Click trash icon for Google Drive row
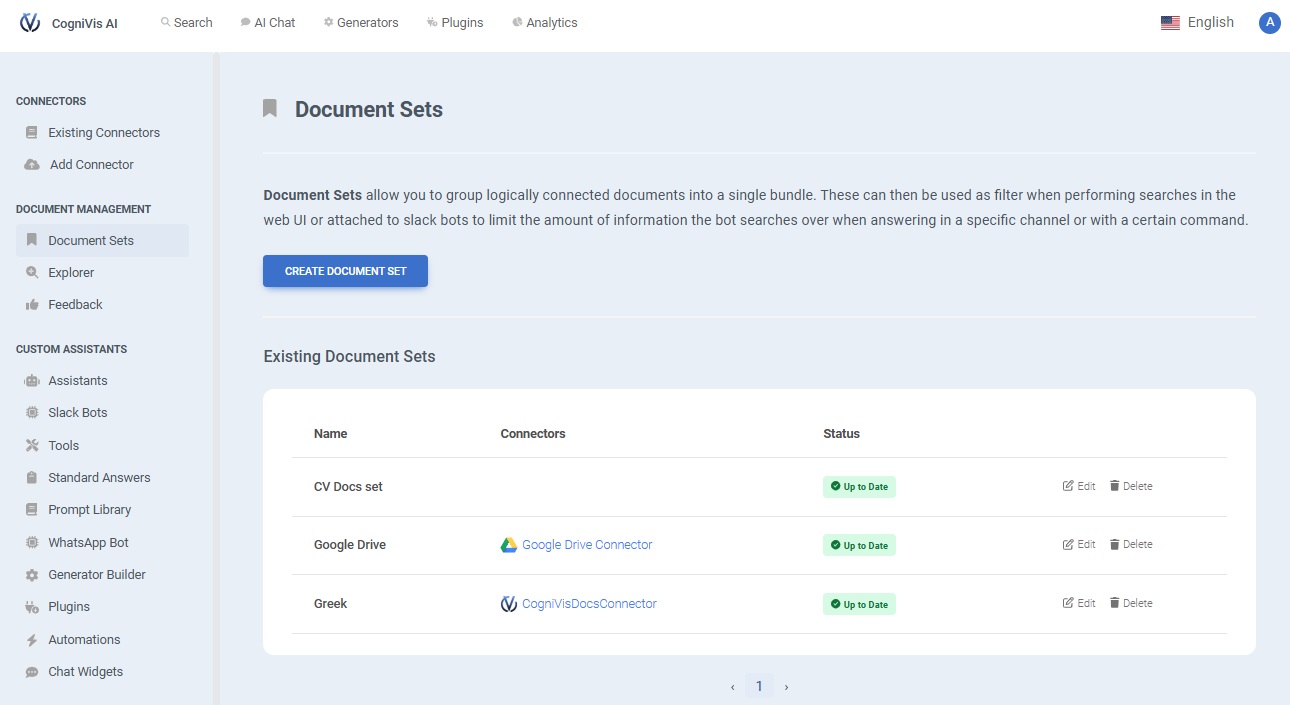This screenshot has height=705, width=1290. click(1115, 544)
